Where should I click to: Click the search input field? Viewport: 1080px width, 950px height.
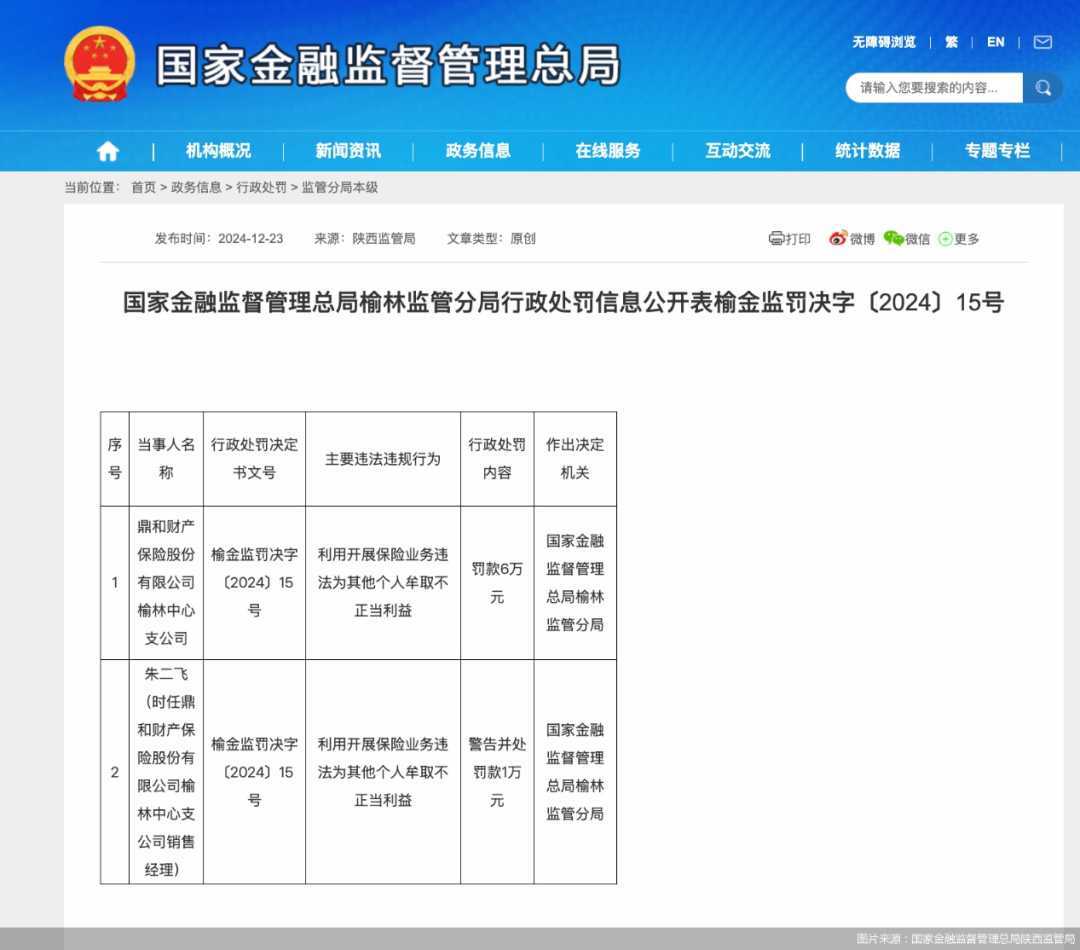[934, 87]
